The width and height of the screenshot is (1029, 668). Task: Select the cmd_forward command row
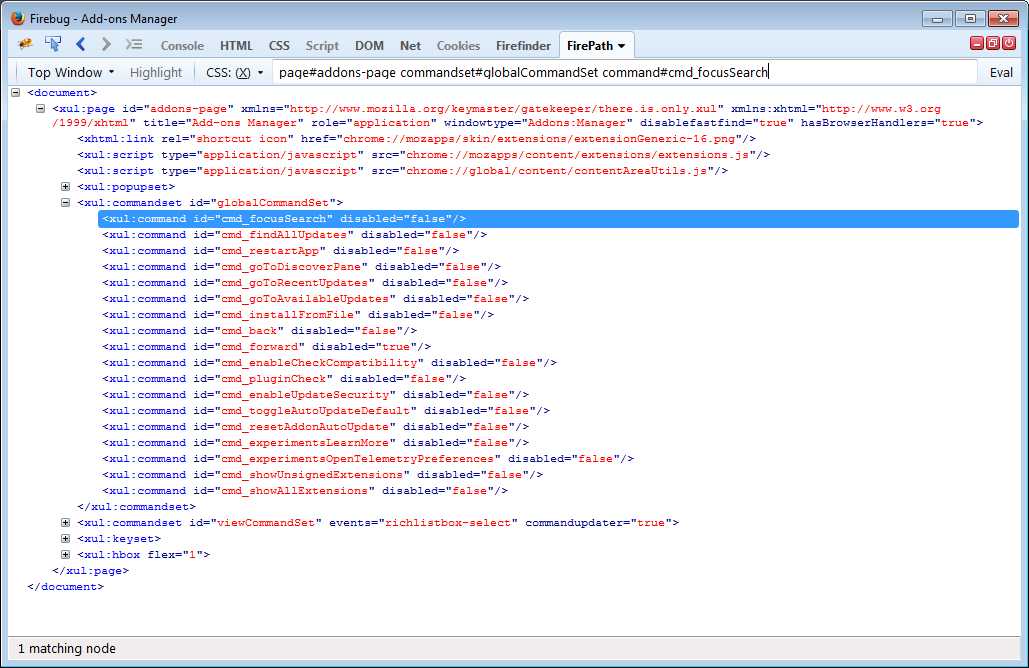coord(266,346)
